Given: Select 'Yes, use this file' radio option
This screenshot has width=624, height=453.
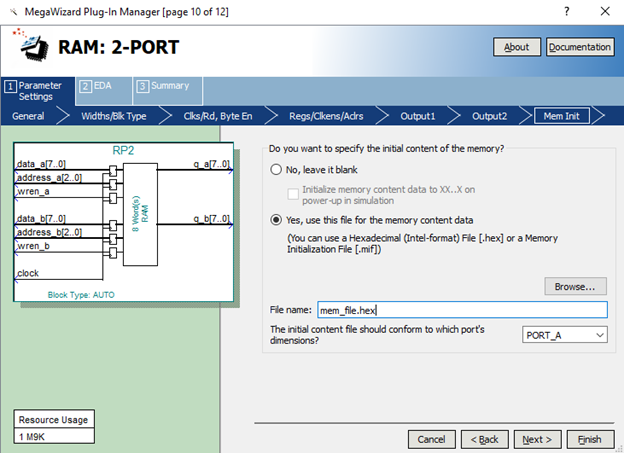Looking at the screenshot, I should [x=276, y=220].
